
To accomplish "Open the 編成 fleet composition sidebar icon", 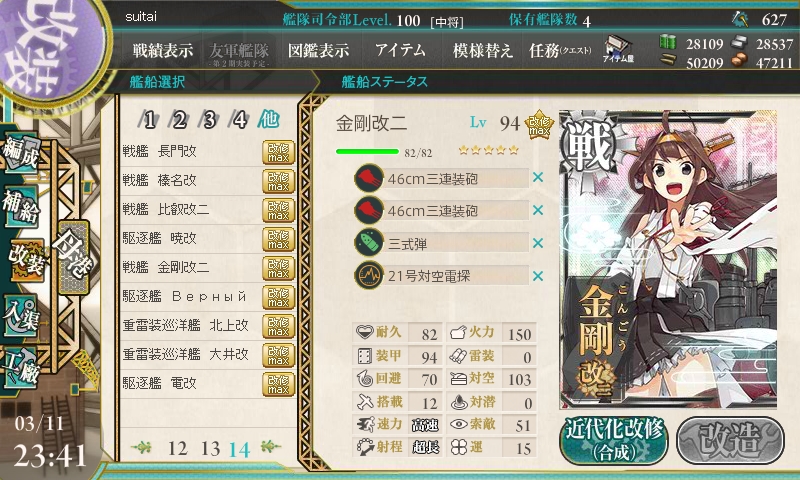I will (x=21, y=152).
